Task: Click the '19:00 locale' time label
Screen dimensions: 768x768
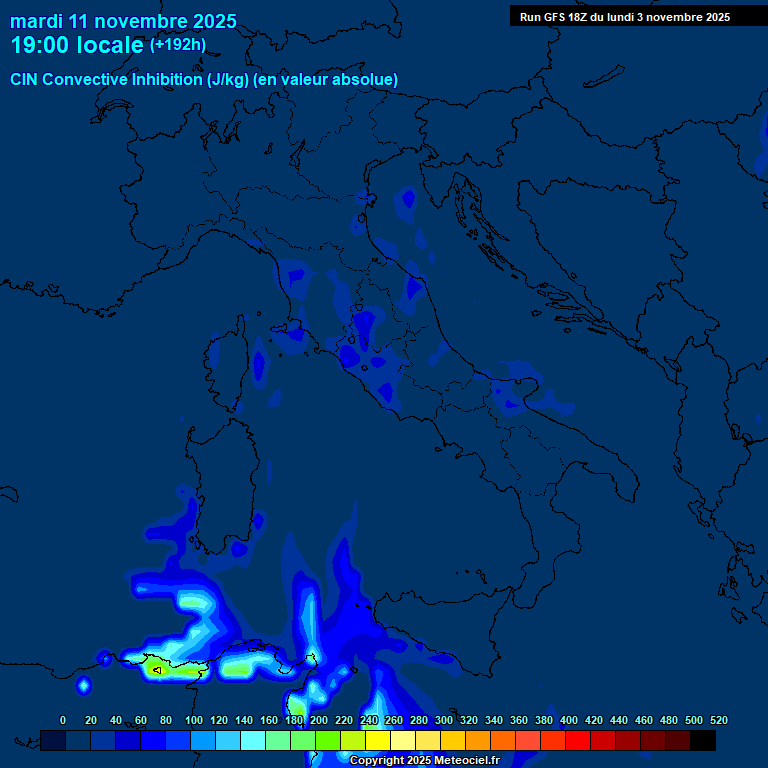Action: coord(77,45)
